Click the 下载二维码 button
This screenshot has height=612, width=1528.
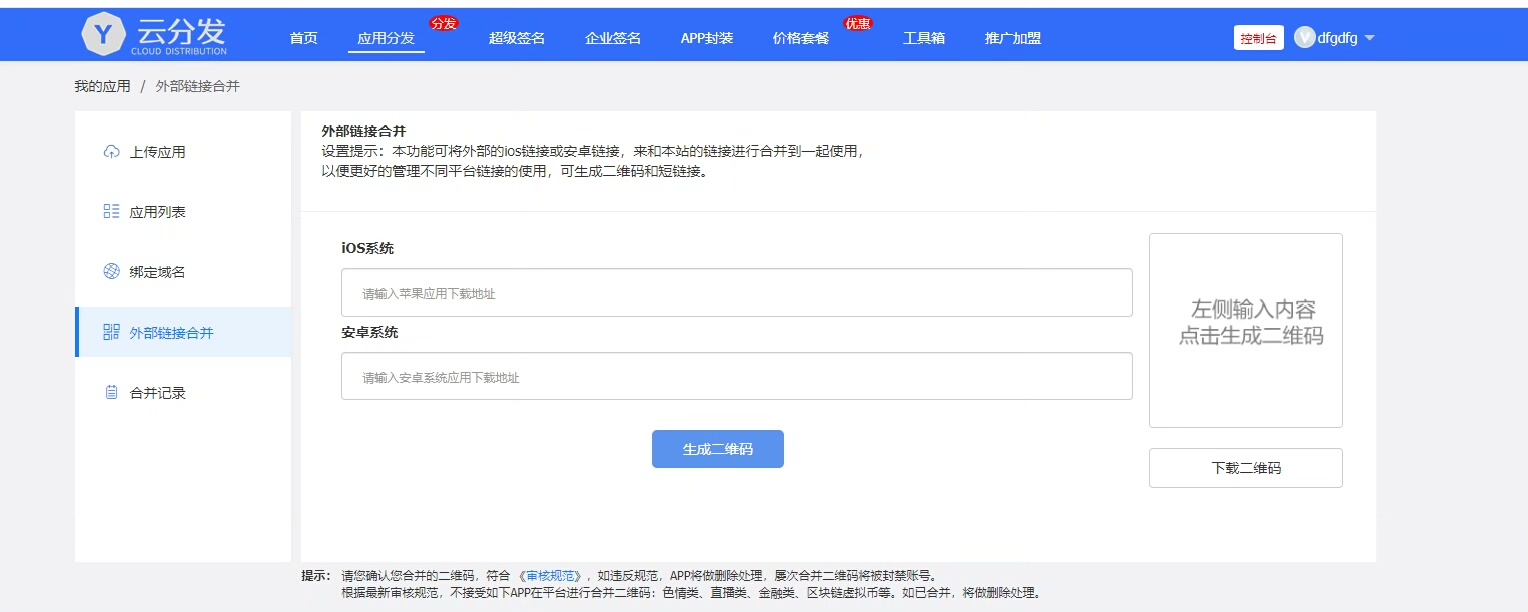click(x=1245, y=468)
